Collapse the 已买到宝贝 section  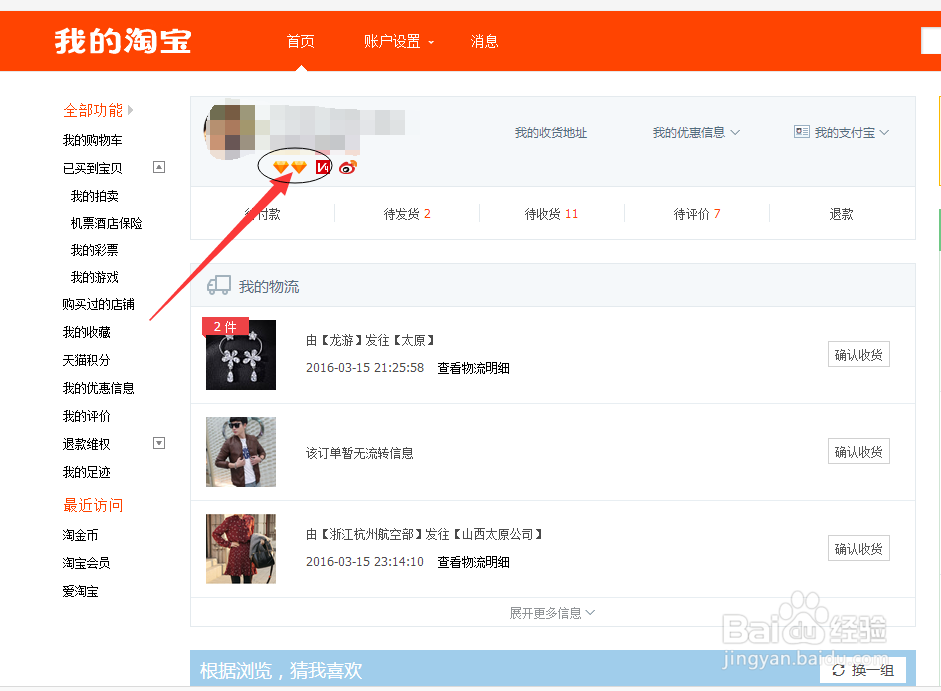click(x=159, y=167)
